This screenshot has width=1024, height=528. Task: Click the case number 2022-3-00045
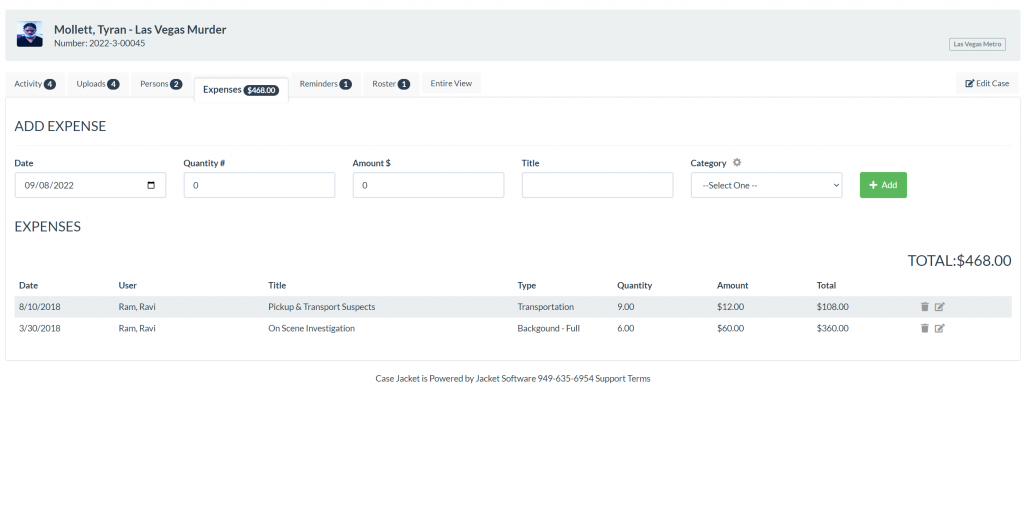(117, 43)
